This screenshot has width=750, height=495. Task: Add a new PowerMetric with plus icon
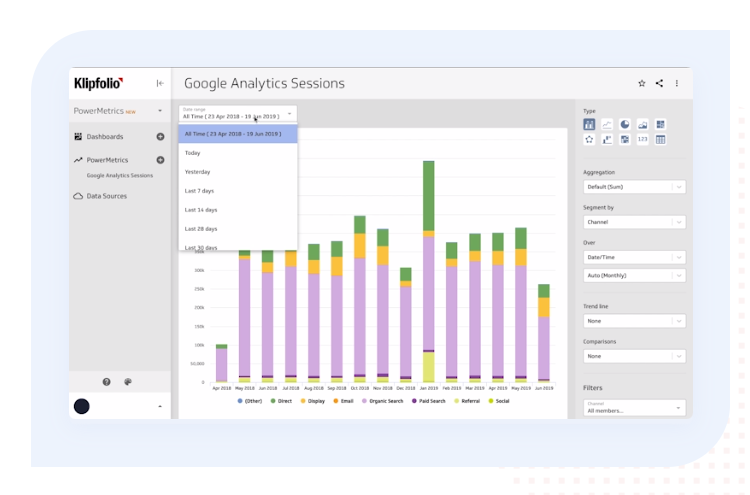pyautogui.click(x=160, y=160)
